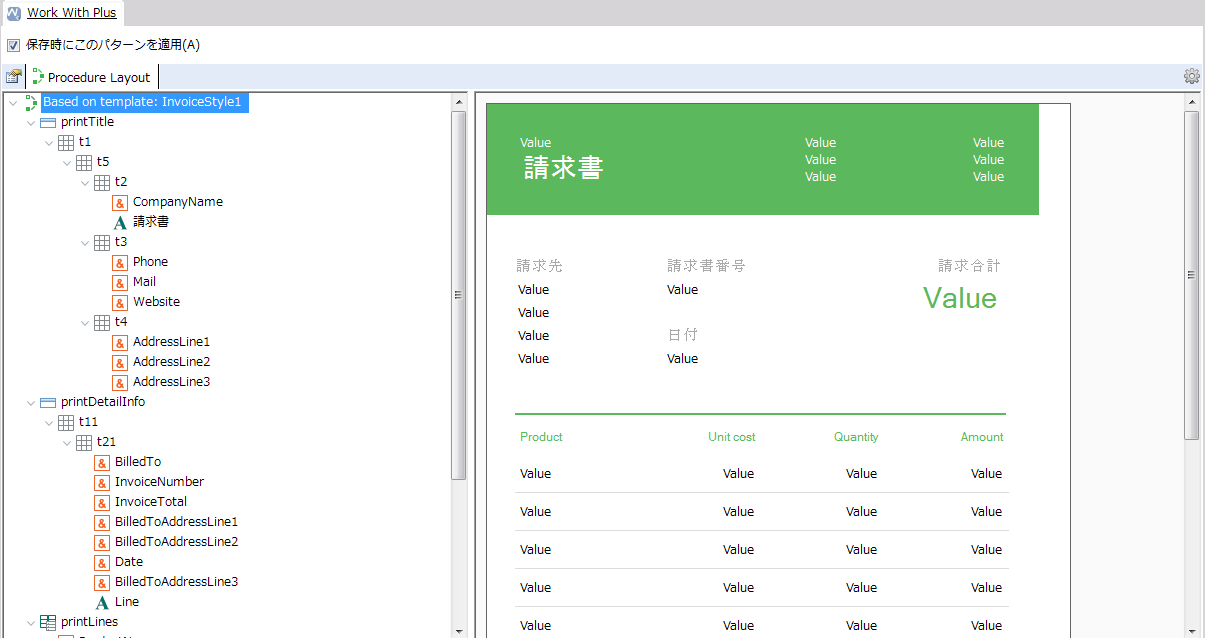Viewport: 1205px width, 638px height.
Task: Open the Work With Plus tab
Action: 71,13
